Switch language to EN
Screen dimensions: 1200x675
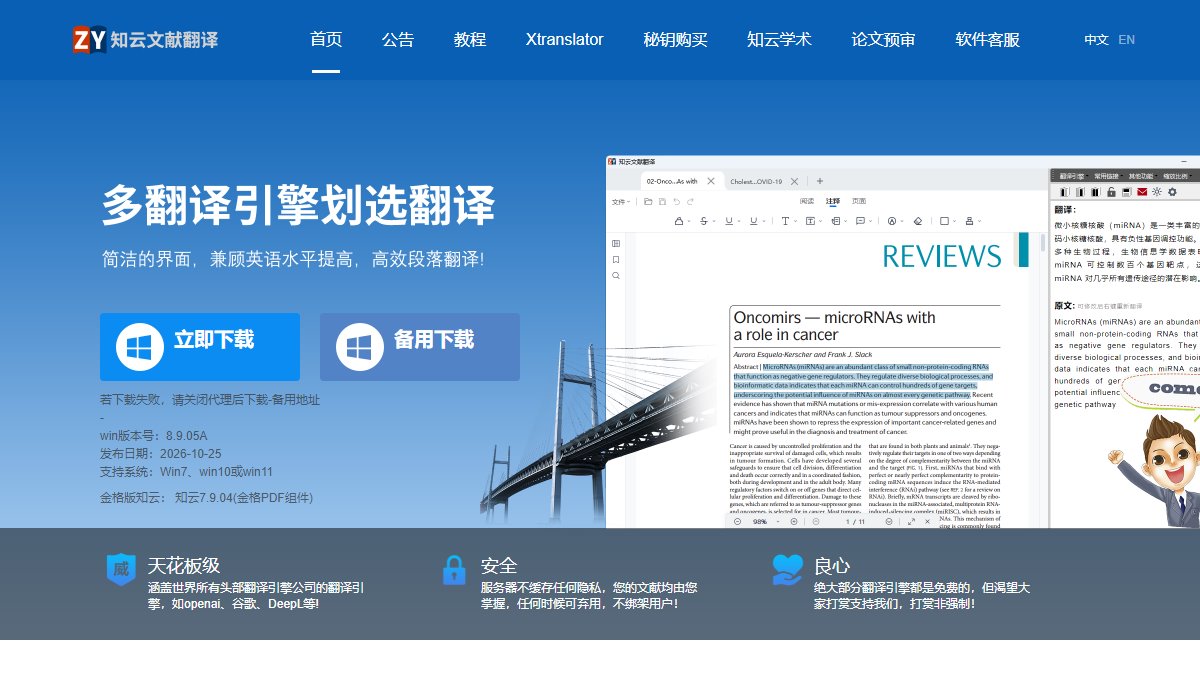(1127, 40)
